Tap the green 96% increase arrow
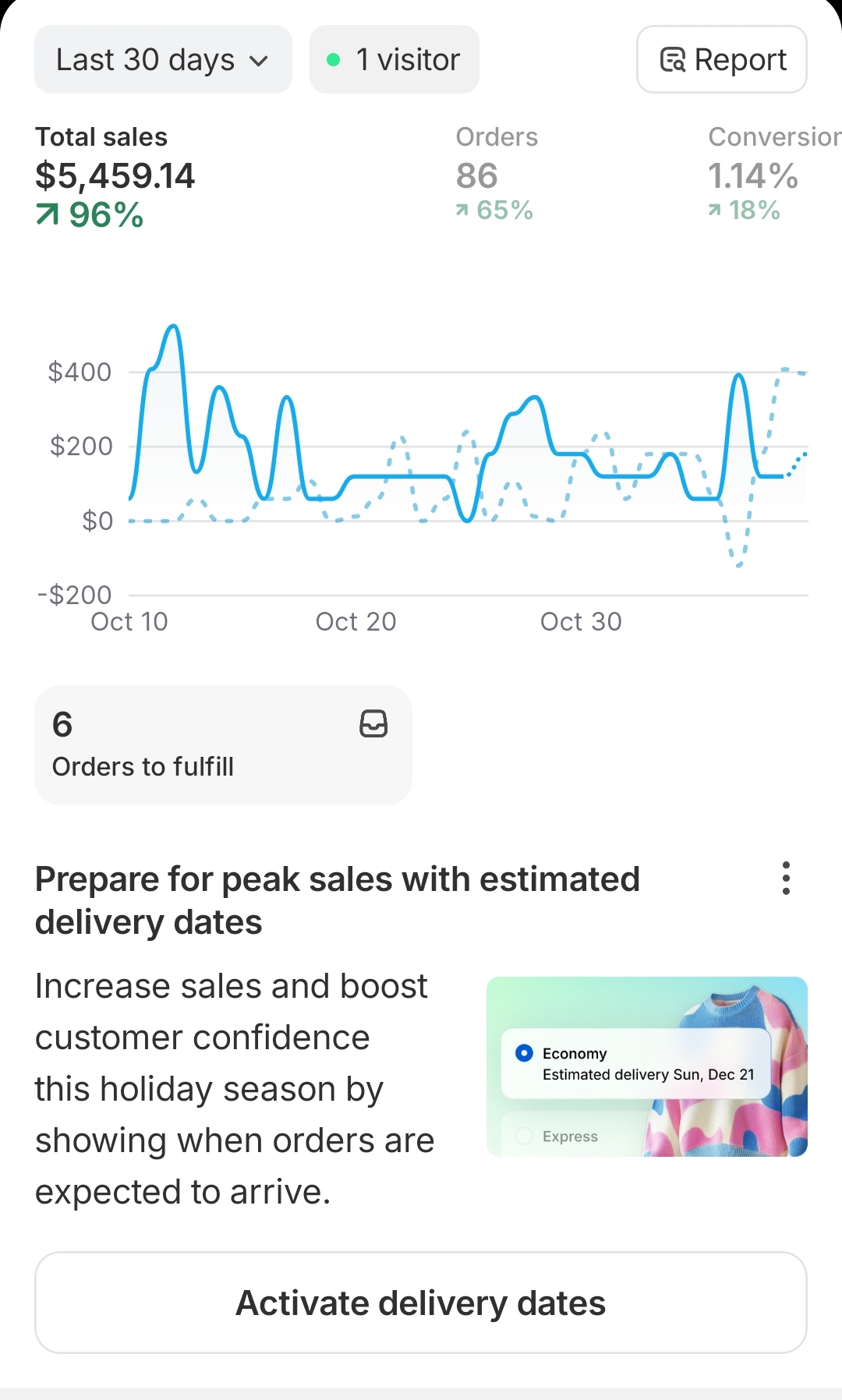842x1400 pixels. (48, 214)
